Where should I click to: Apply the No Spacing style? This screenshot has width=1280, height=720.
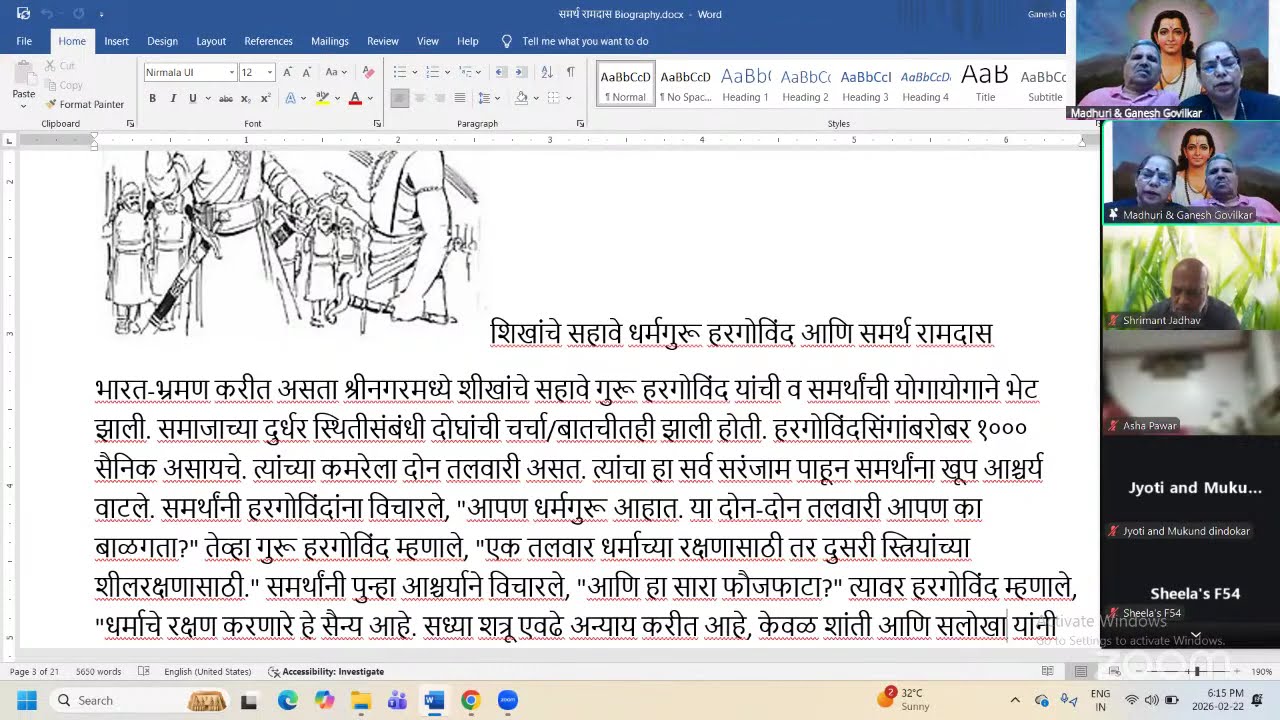[685, 85]
